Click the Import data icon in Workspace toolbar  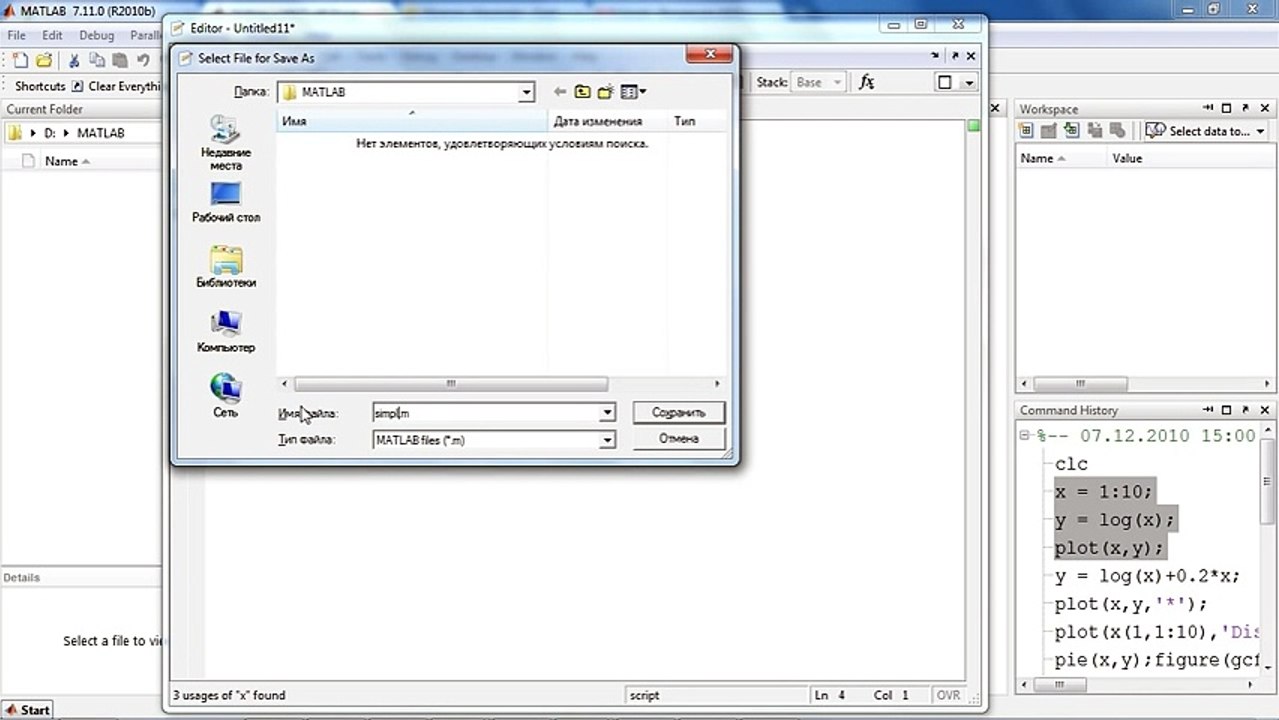point(1072,131)
